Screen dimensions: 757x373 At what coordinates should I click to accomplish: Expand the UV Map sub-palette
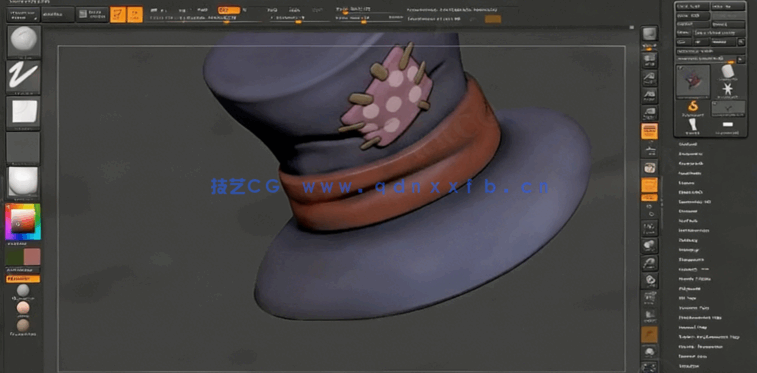coord(687,298)
